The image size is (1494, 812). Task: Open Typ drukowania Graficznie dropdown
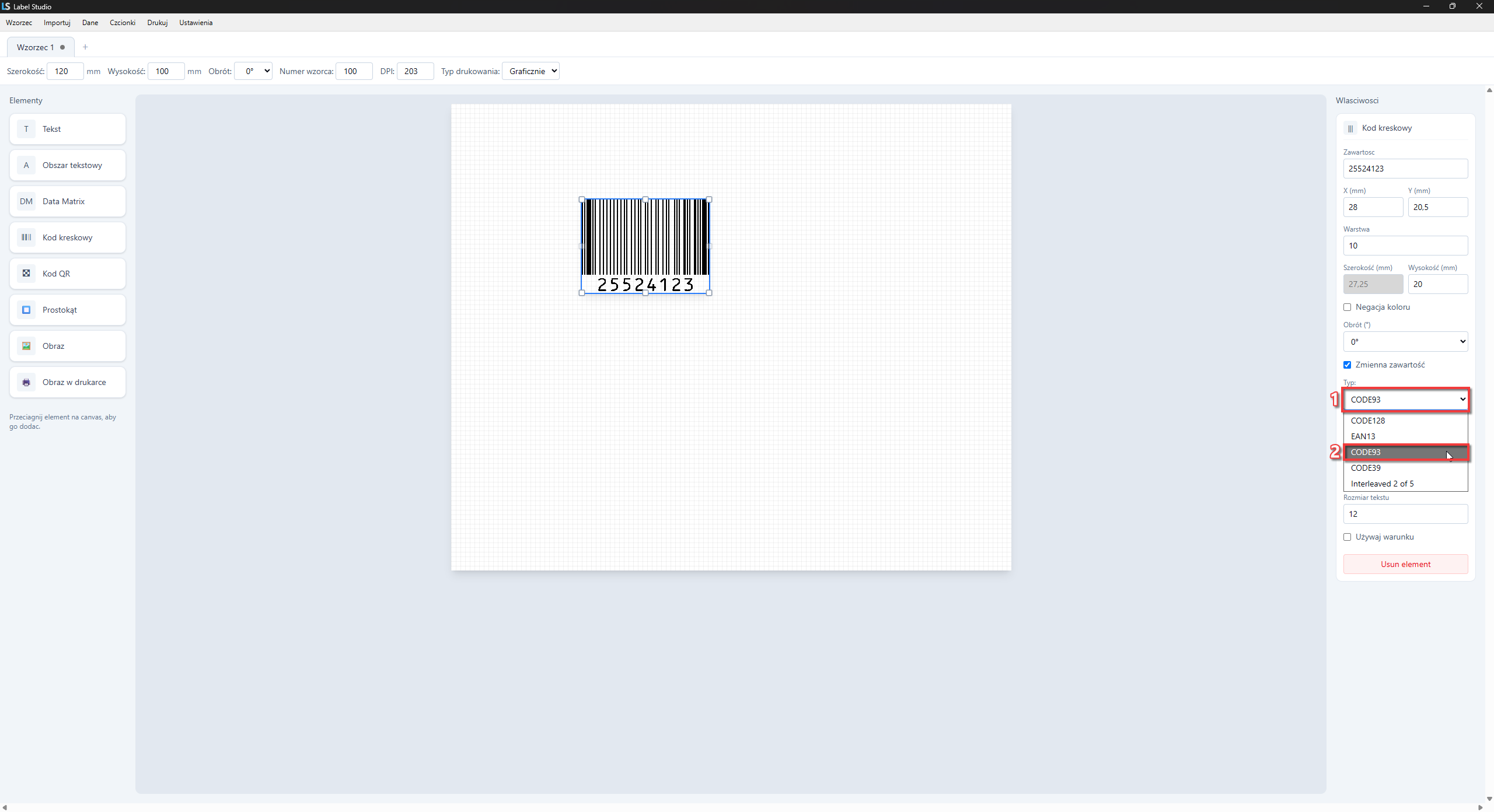[x=530, y=71]
